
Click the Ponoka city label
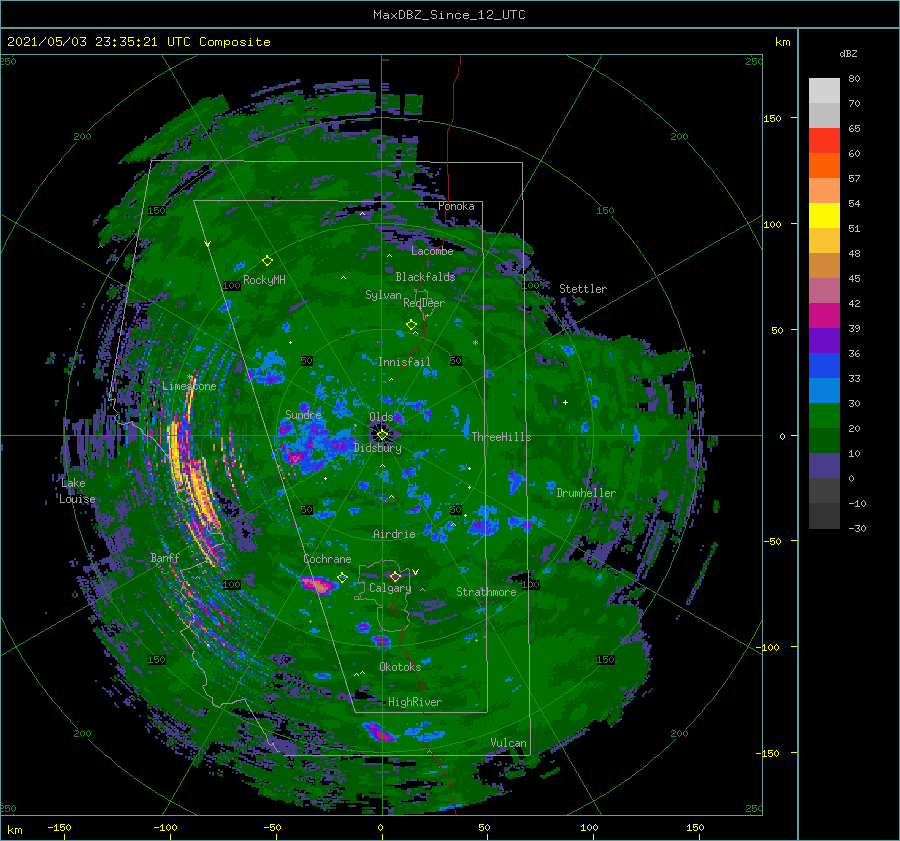coord(456,206)
